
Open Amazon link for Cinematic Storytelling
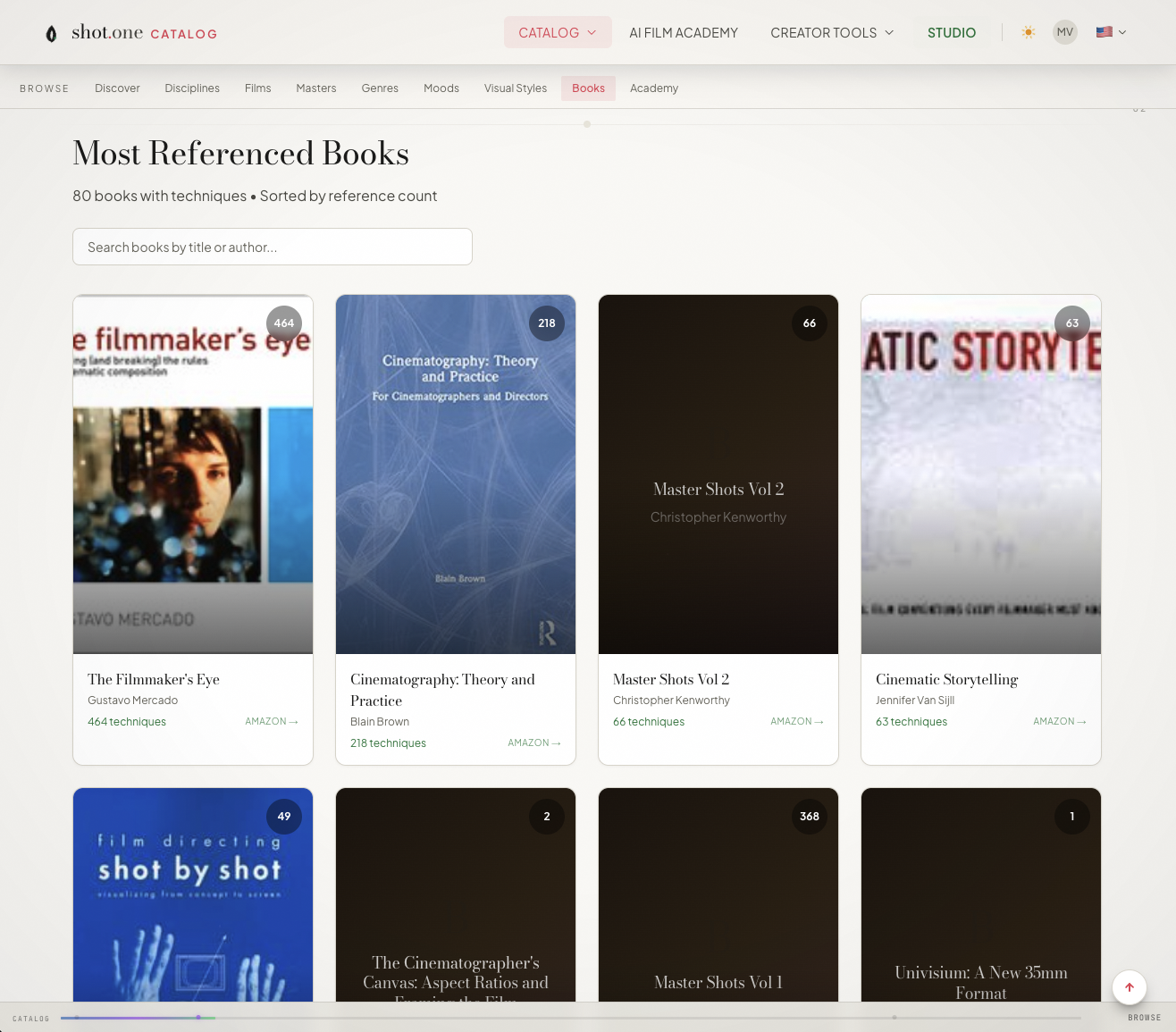1060,721
